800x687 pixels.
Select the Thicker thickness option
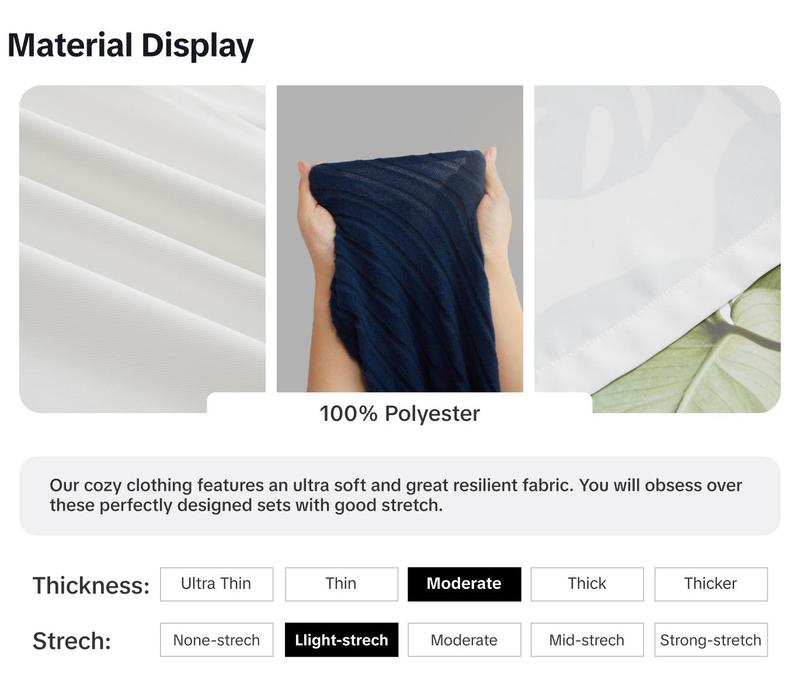(711, 584)
